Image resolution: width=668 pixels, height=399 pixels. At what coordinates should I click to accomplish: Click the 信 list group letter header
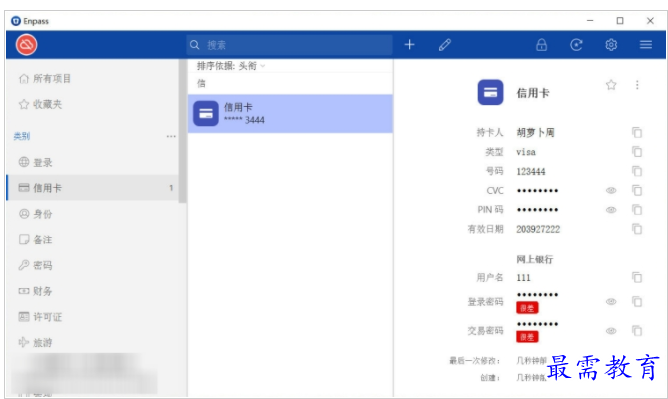(201, 83)
